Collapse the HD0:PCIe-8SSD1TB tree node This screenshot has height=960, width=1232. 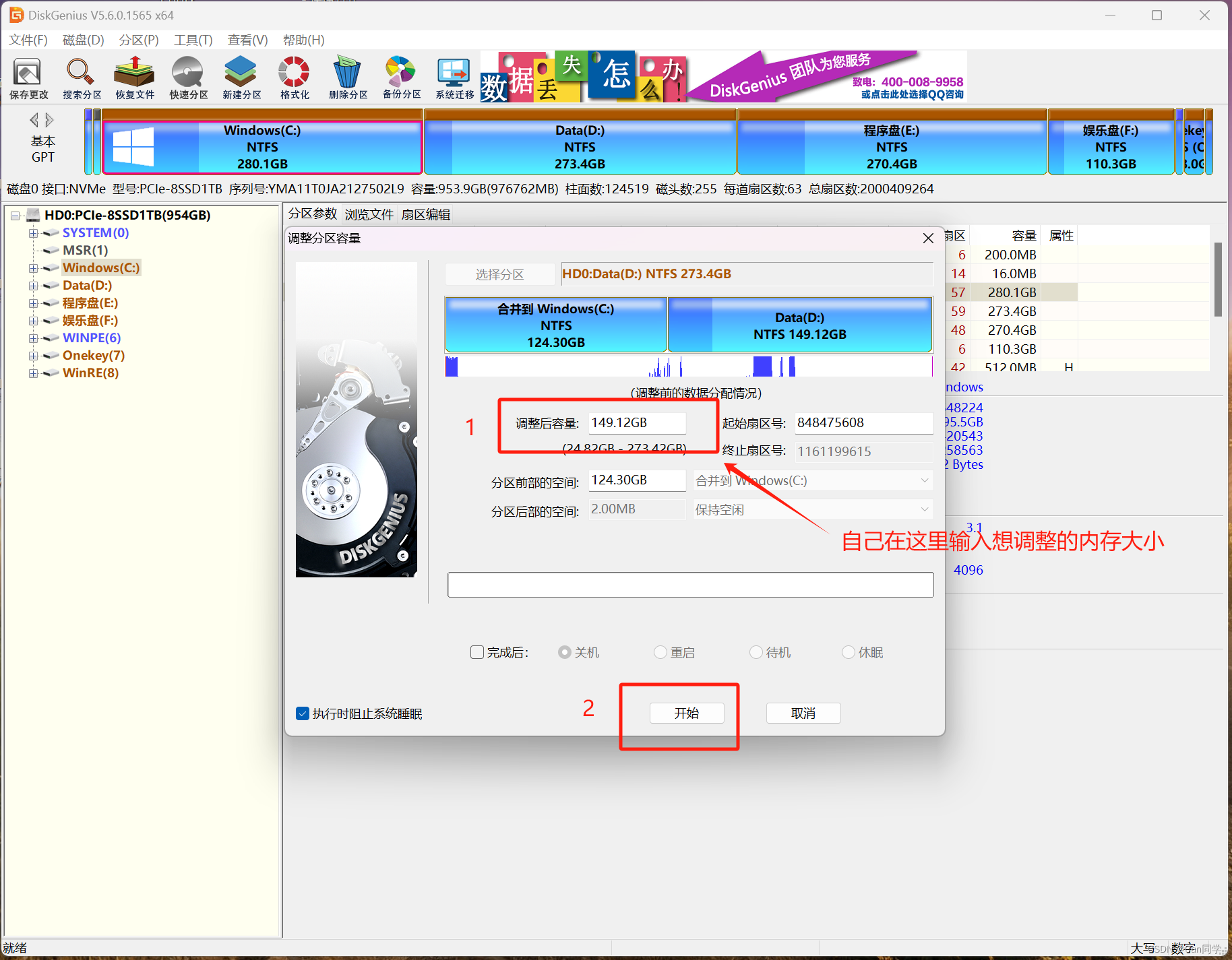click(x=15, y=216)
